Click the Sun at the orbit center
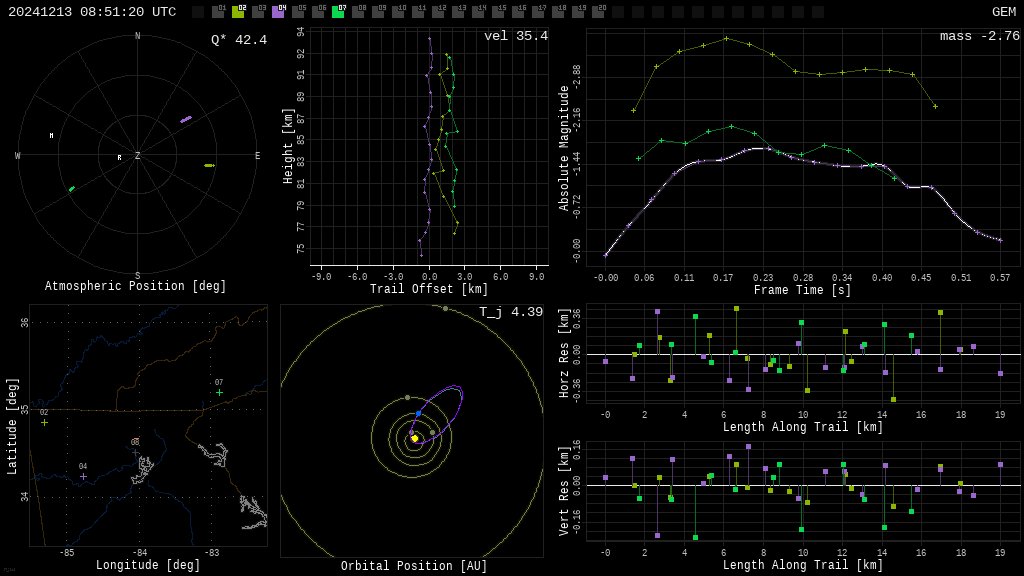Viewport: 1024px width, 576px height. pos(414,438)
